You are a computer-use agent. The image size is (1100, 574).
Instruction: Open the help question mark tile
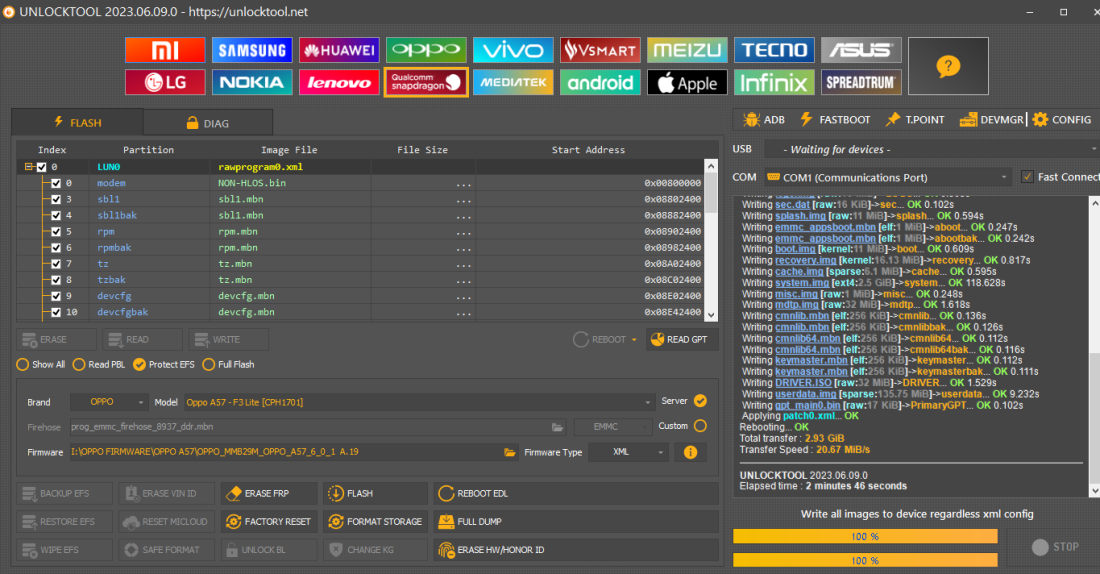tap(948, 66)
